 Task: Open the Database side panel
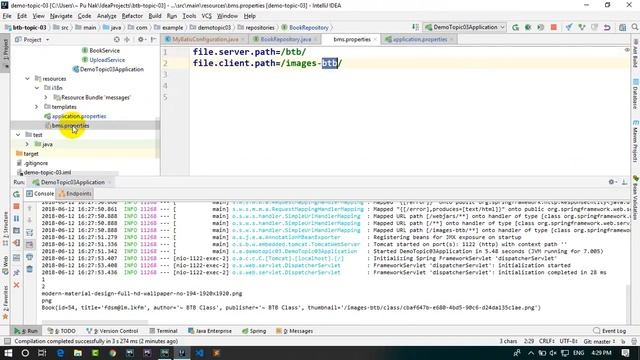pos(636,93)
